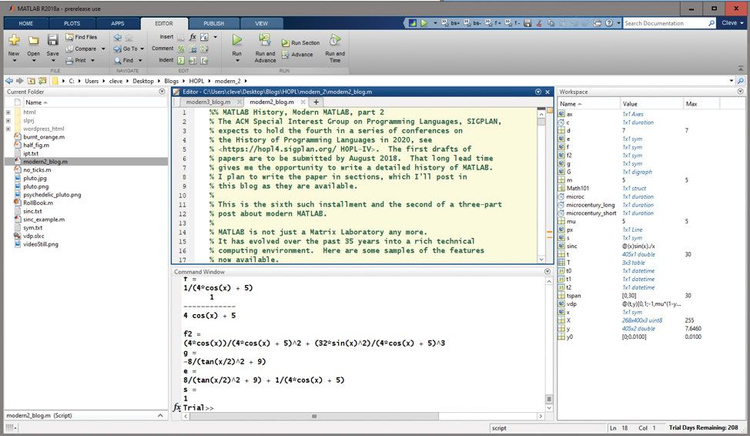Open the Print dropdown arrow
750x436 pixels.
pyautogui.click(x=93, y=61)
